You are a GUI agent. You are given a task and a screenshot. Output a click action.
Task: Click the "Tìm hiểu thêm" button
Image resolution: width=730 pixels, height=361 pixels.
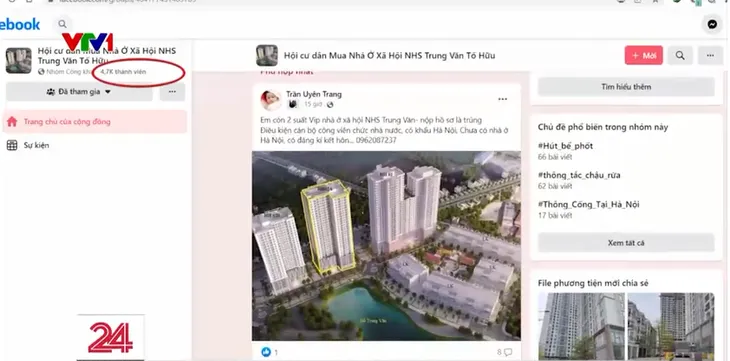pyautogui.click(x=626, y=87)
